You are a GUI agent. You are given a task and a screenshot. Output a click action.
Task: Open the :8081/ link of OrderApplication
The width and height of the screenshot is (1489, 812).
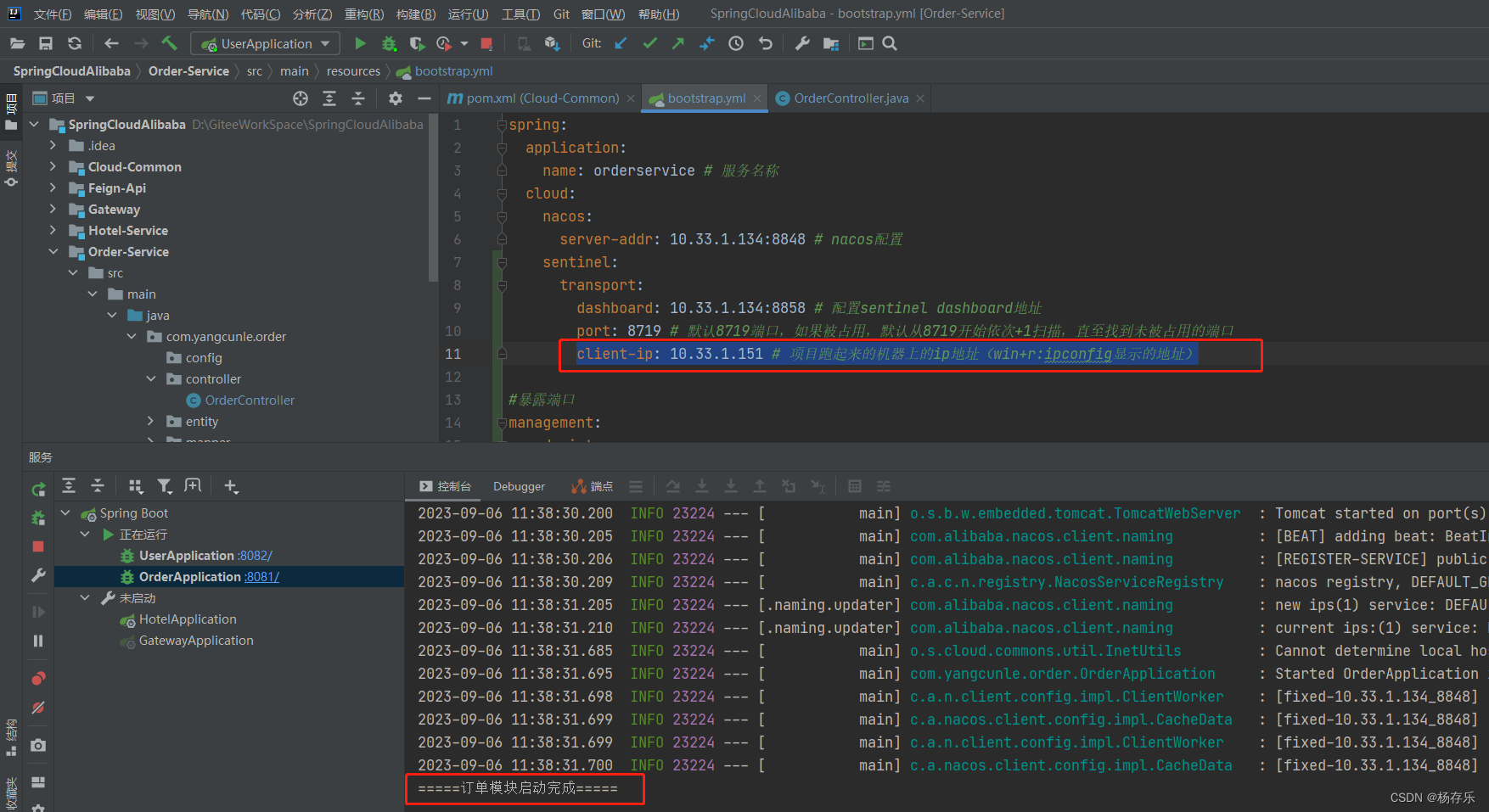tap(262, 577)
